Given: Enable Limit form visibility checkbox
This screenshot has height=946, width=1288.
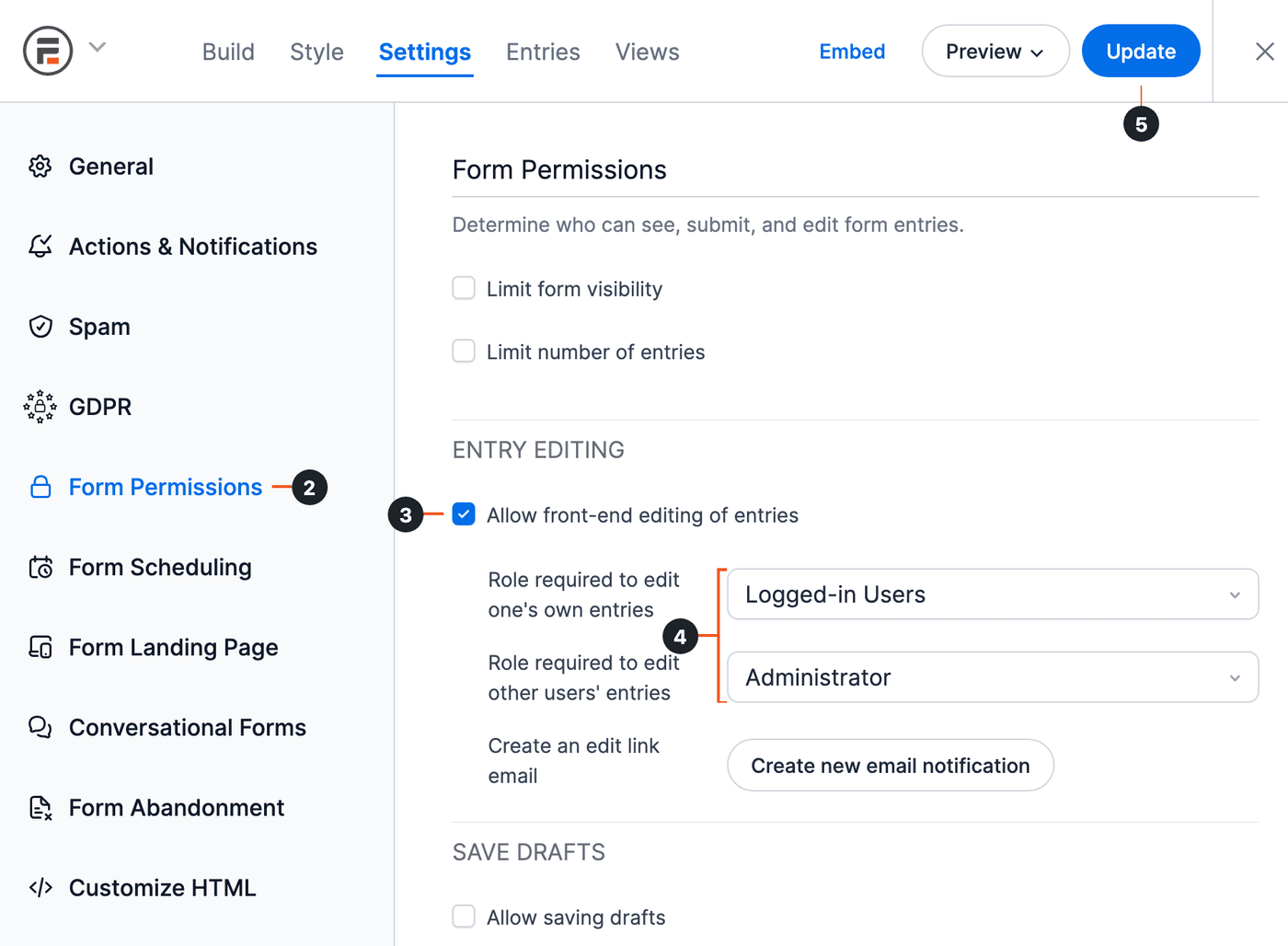Looking at the screenshot, I should [464, 288].
